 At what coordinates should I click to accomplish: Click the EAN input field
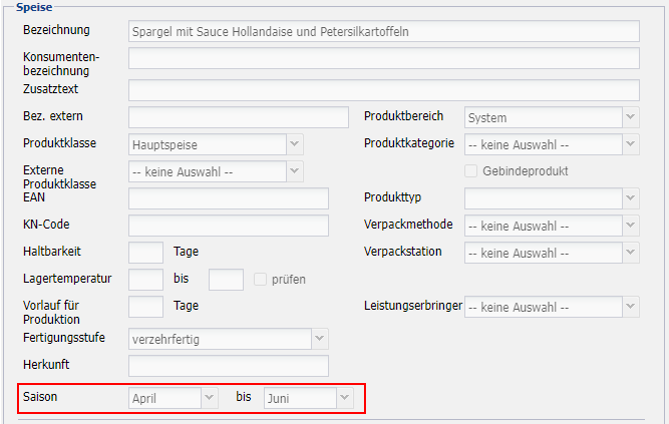[228, 198]
